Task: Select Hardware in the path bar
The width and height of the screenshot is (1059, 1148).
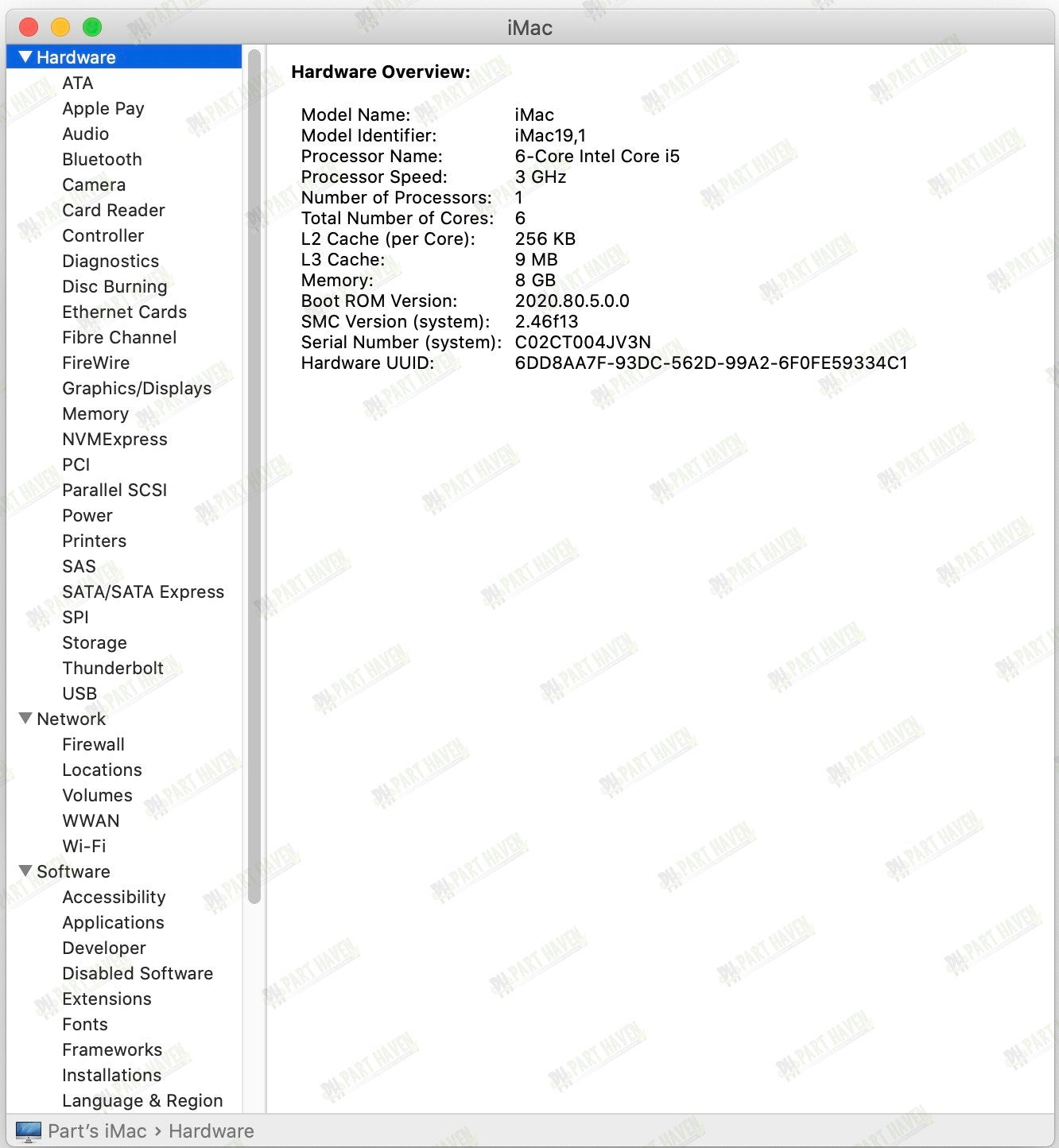Action: (x=211, y=1131)
